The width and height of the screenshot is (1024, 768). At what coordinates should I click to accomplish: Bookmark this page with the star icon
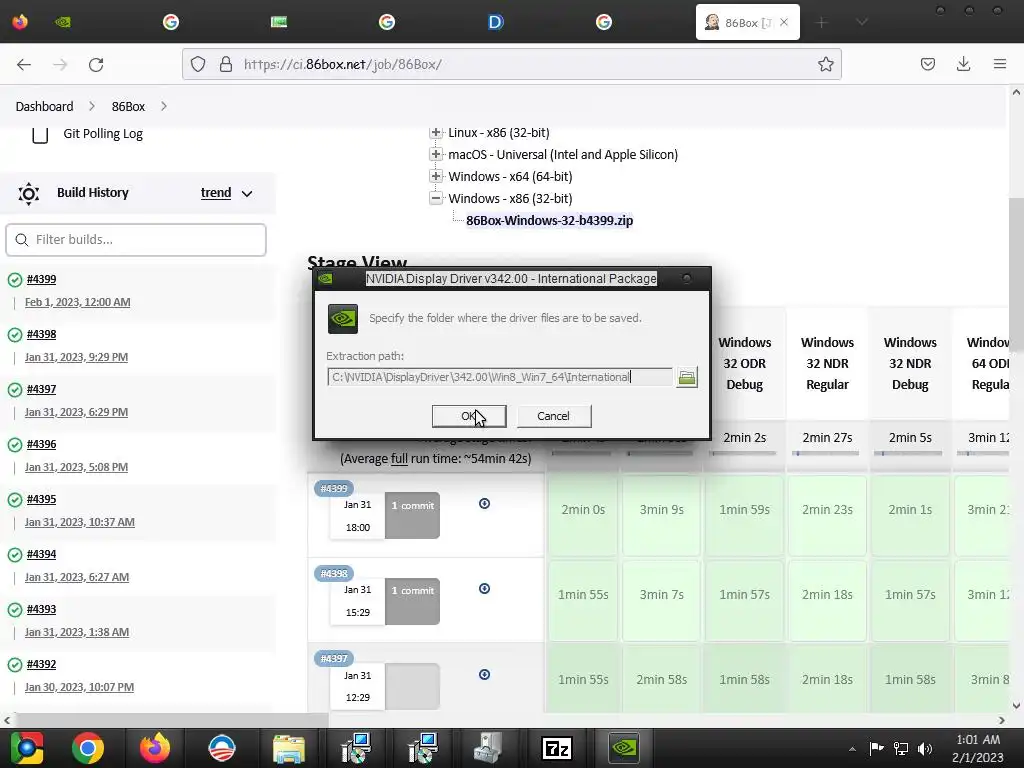(x=825, y=64)
